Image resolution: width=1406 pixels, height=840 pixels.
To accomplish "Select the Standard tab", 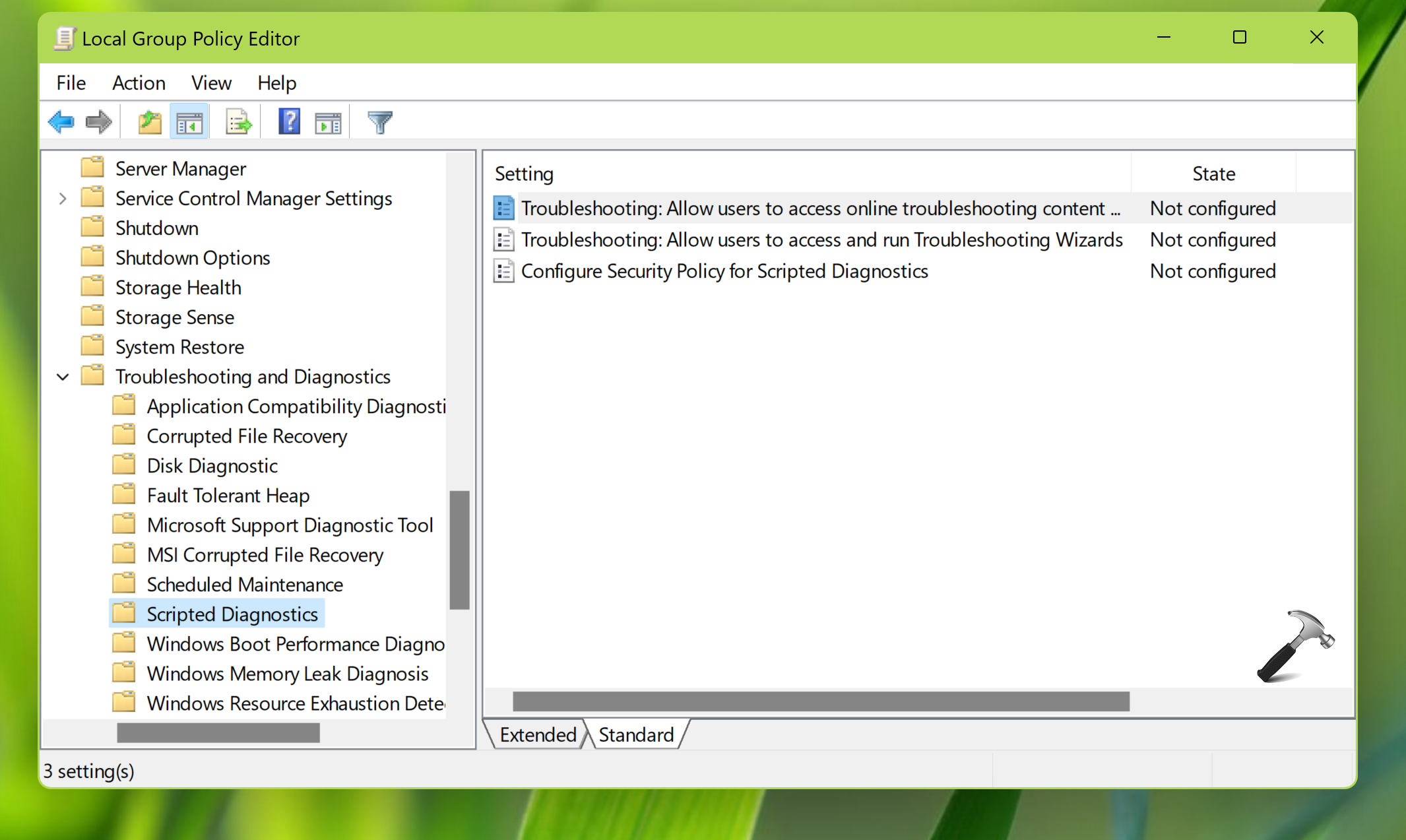I will (636, 734).
